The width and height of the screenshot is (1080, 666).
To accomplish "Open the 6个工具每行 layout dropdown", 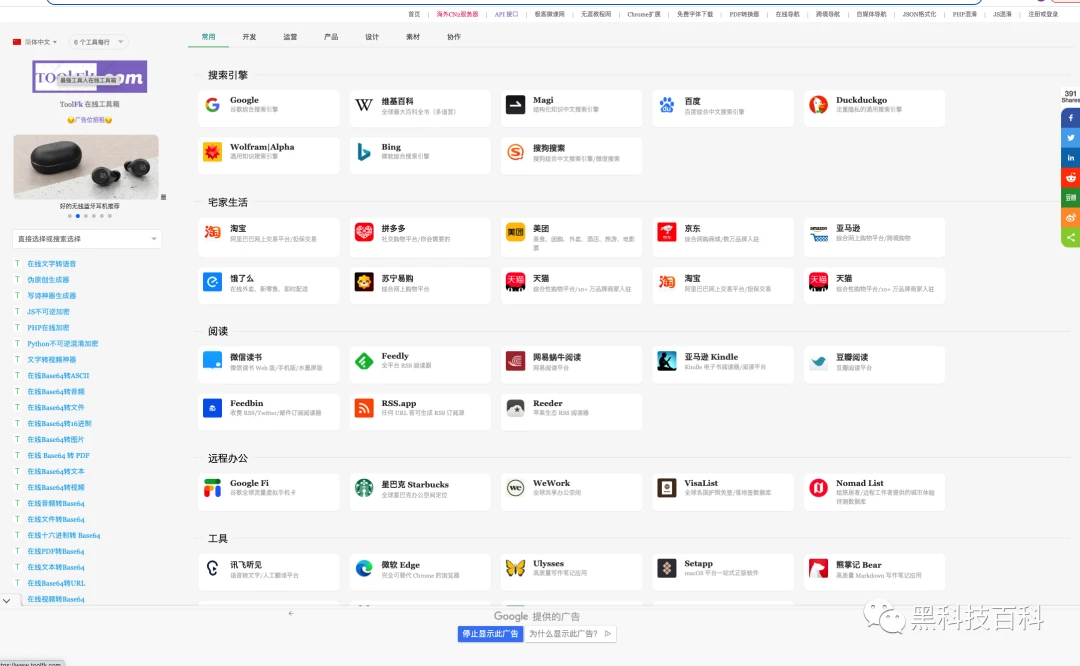I will 98,42.
